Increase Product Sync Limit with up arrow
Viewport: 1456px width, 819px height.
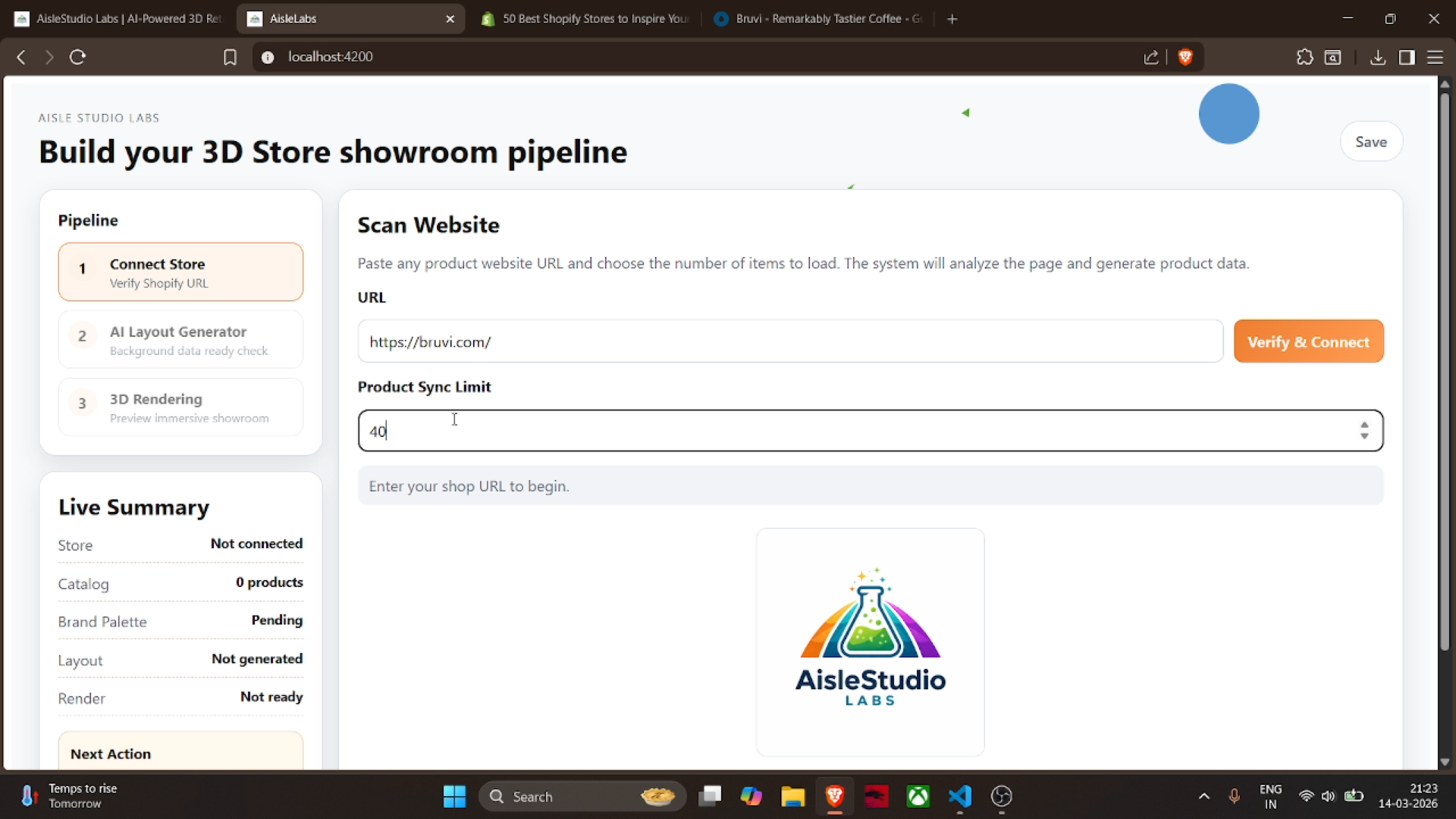[1364, 425]
